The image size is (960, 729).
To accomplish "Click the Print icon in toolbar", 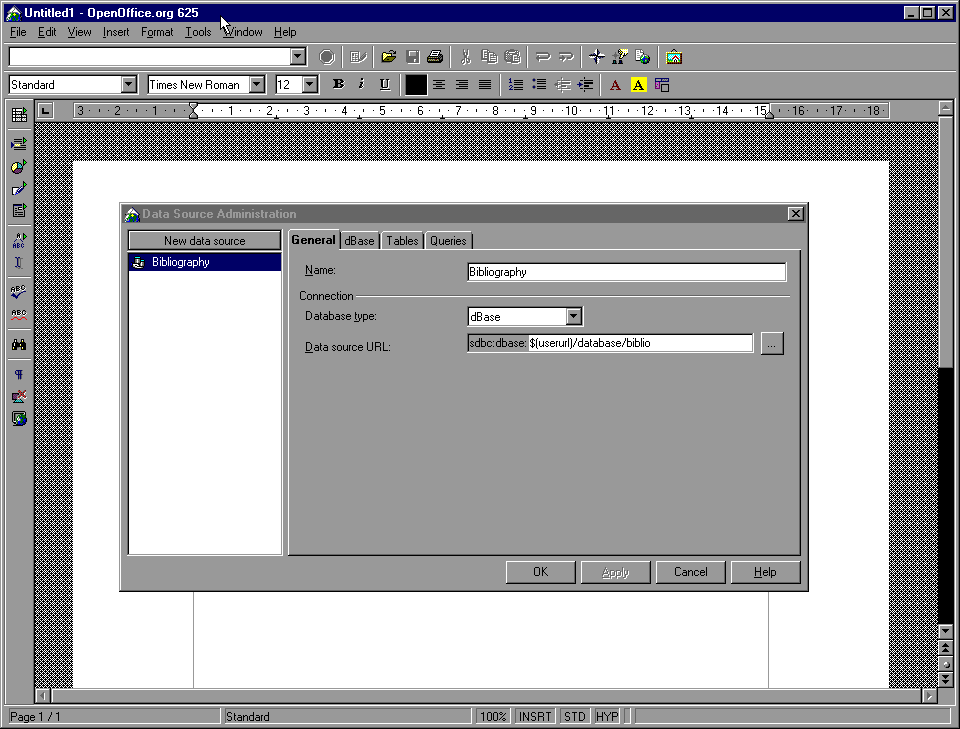I will [435, 57].
